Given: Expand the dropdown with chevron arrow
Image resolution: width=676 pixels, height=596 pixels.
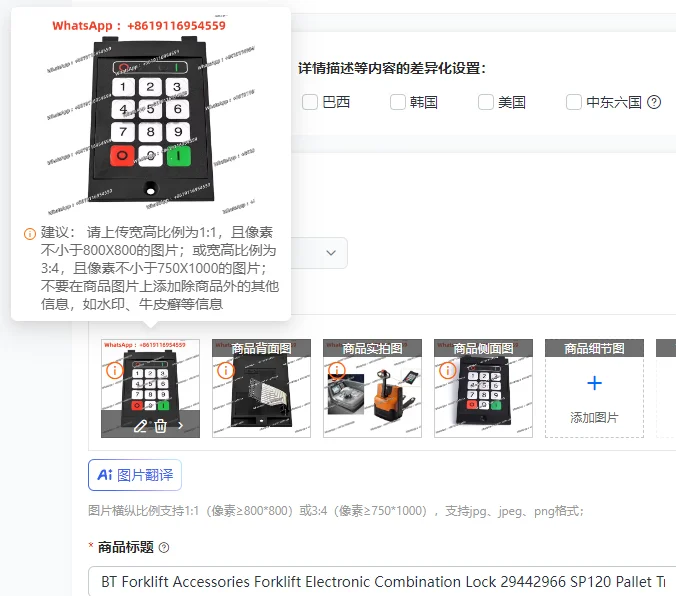Looking at the screenshot, I should (x=331, y=253).
